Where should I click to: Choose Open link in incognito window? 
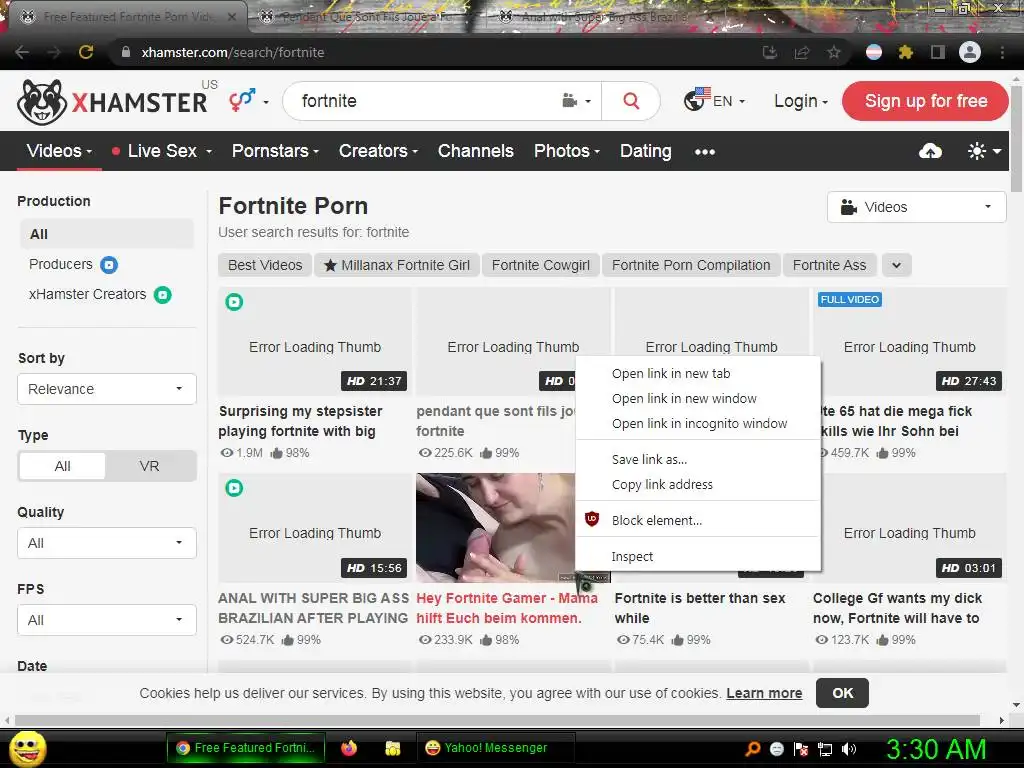pos(699,424)
